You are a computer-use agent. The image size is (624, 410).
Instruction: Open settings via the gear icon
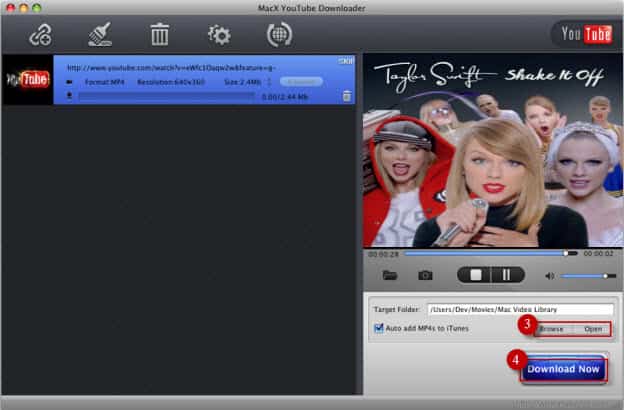[x=219, y=35]
